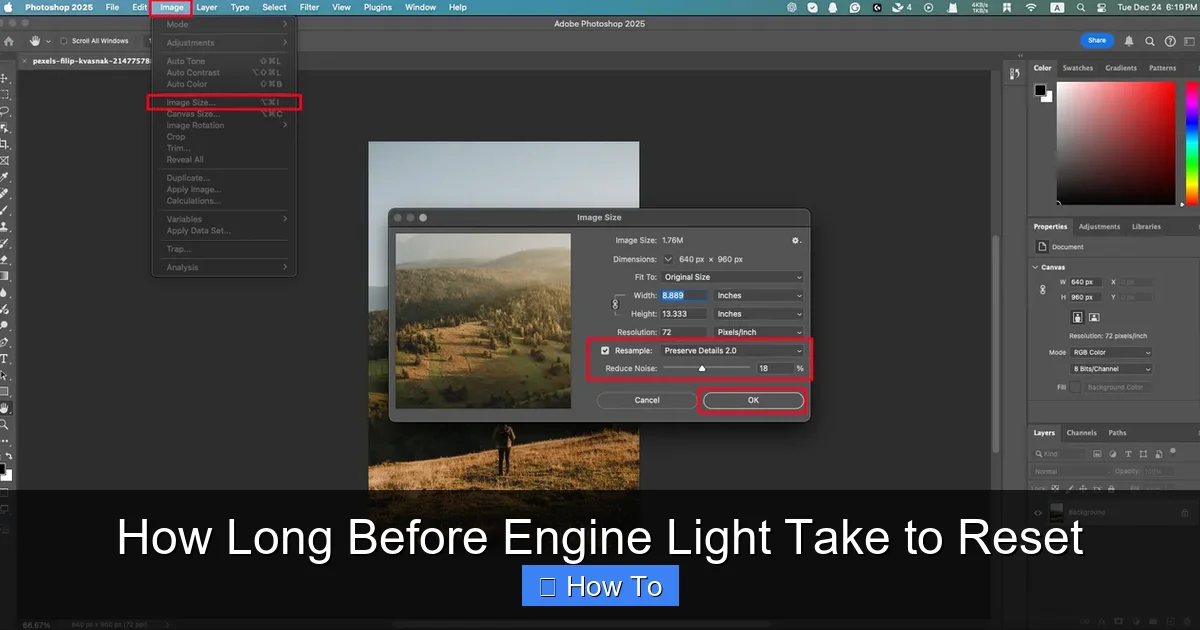Select the Hand tool in toolbar
Image resolution: width=1200 pixels, height=630 pixels.
4,408
